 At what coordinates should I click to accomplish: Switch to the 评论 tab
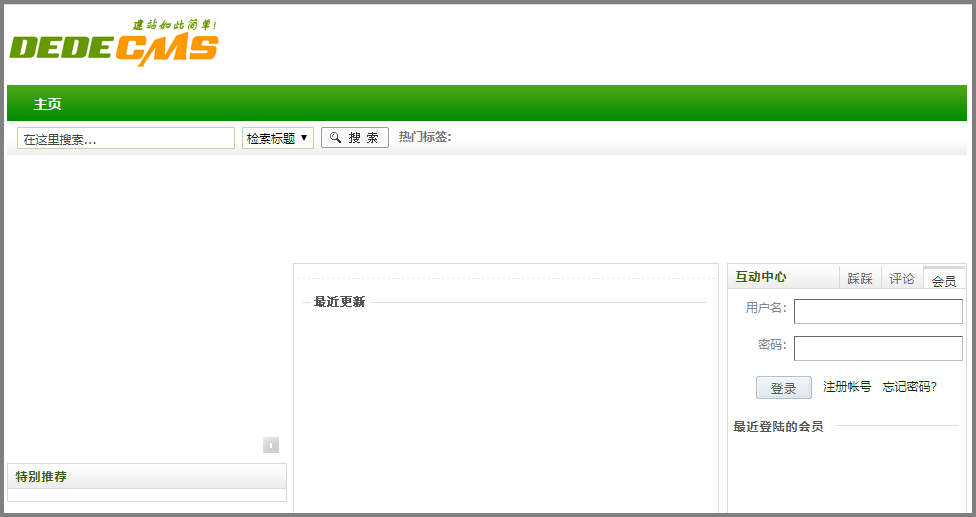pos(902,278)
